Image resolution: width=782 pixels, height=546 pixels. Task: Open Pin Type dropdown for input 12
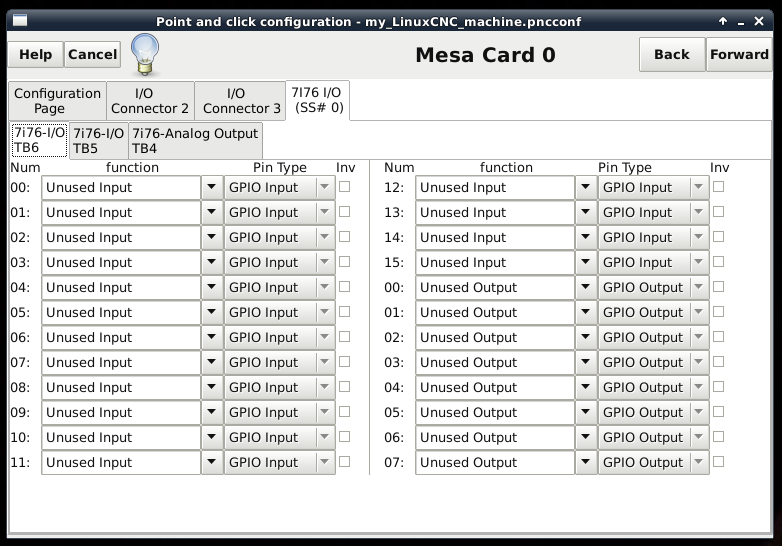[653, 187]
